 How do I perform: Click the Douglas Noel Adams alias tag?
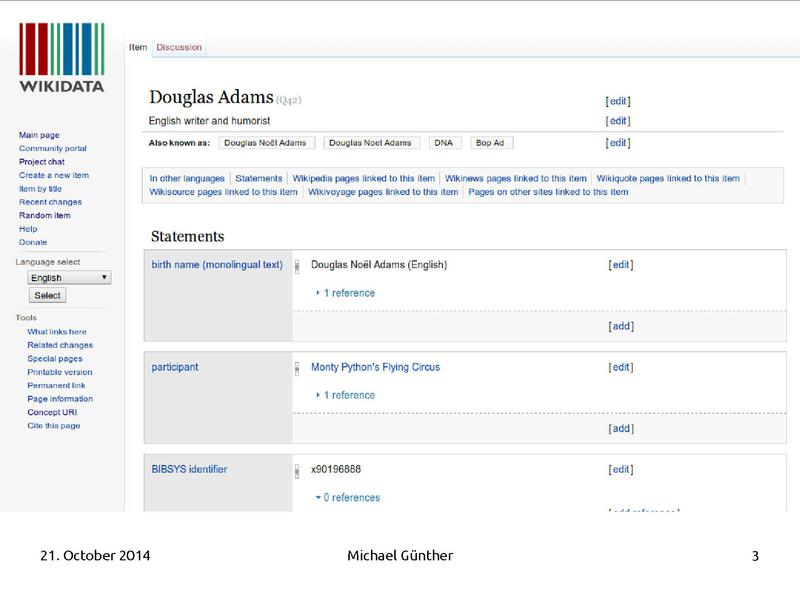pos(370,143)
